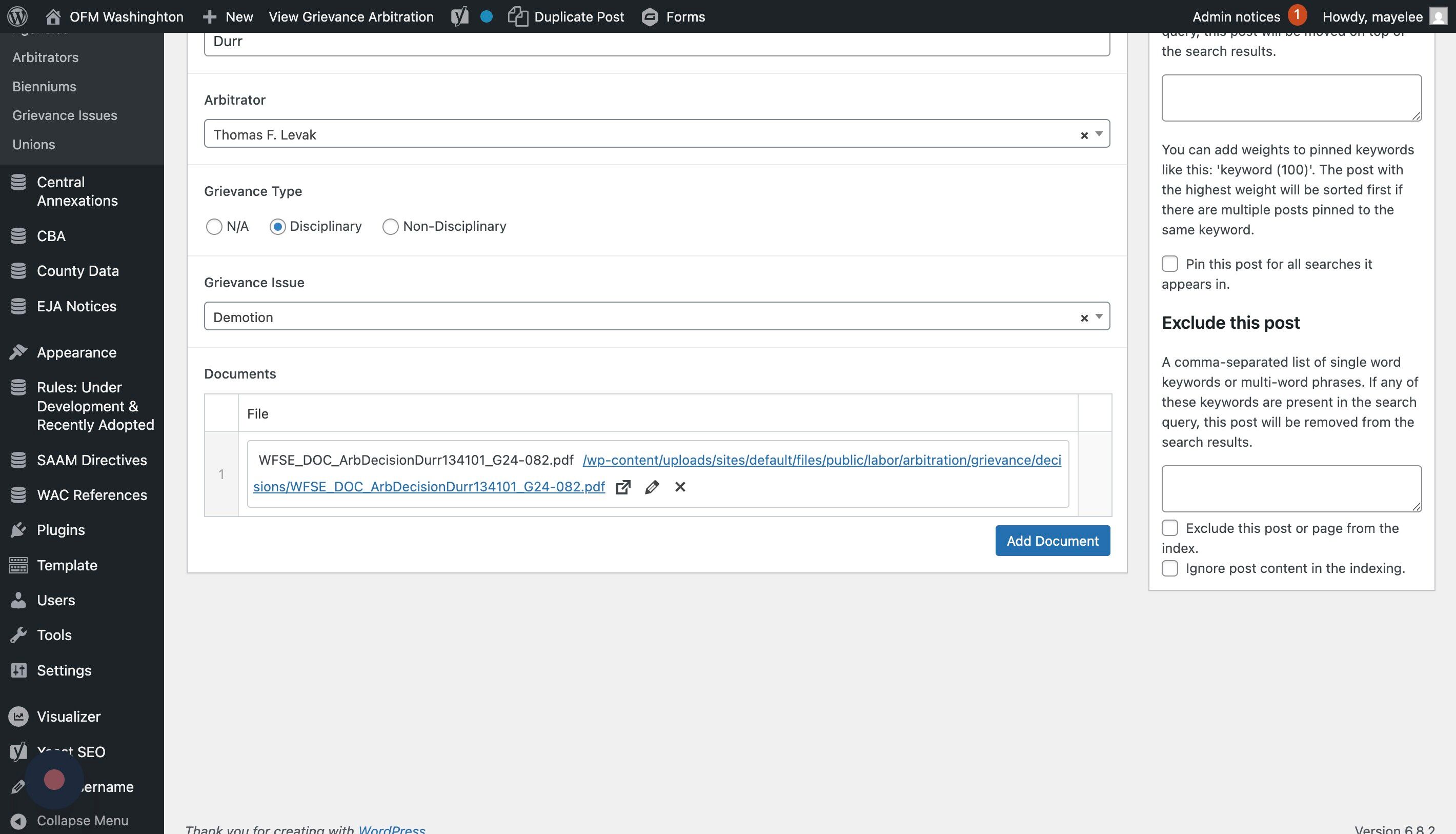Click the Yoast SEO icon in admin bar
The width and height of the screenshot is (1456, 834).
point(459,16)
